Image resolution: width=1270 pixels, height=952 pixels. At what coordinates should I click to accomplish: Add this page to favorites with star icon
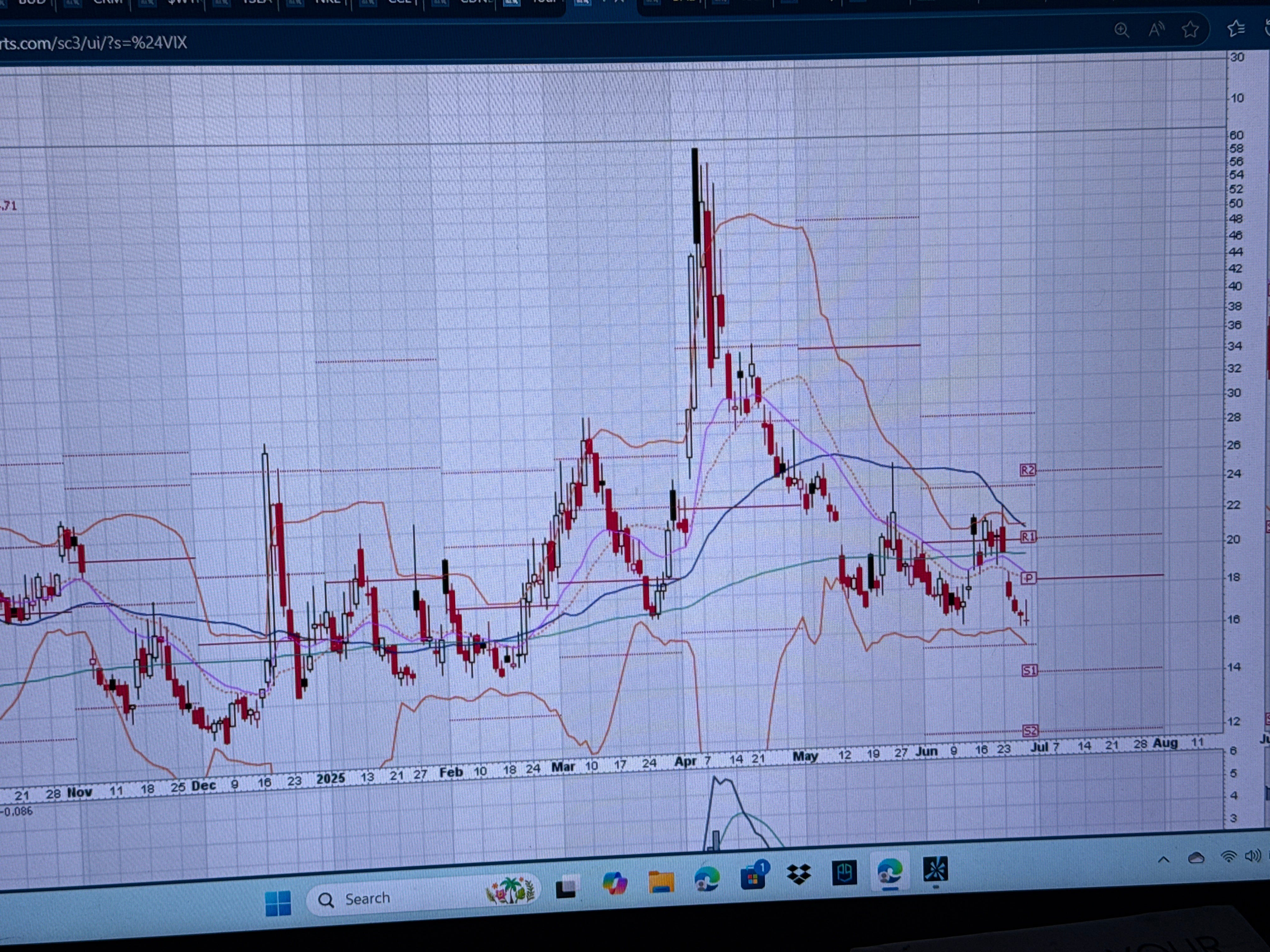click(x=1190, y=29)
